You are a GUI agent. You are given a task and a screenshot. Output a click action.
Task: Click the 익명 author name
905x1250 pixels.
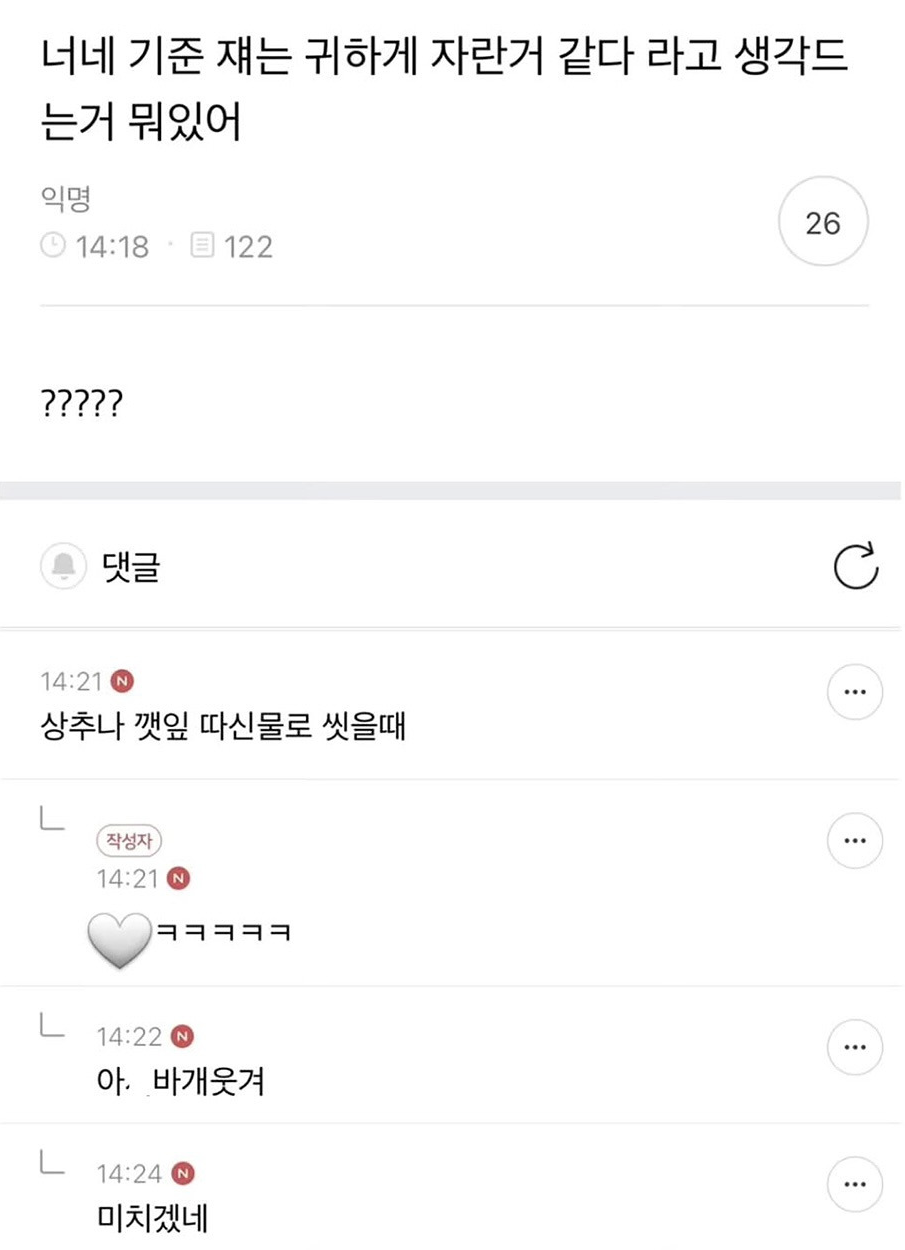point(65,199)
